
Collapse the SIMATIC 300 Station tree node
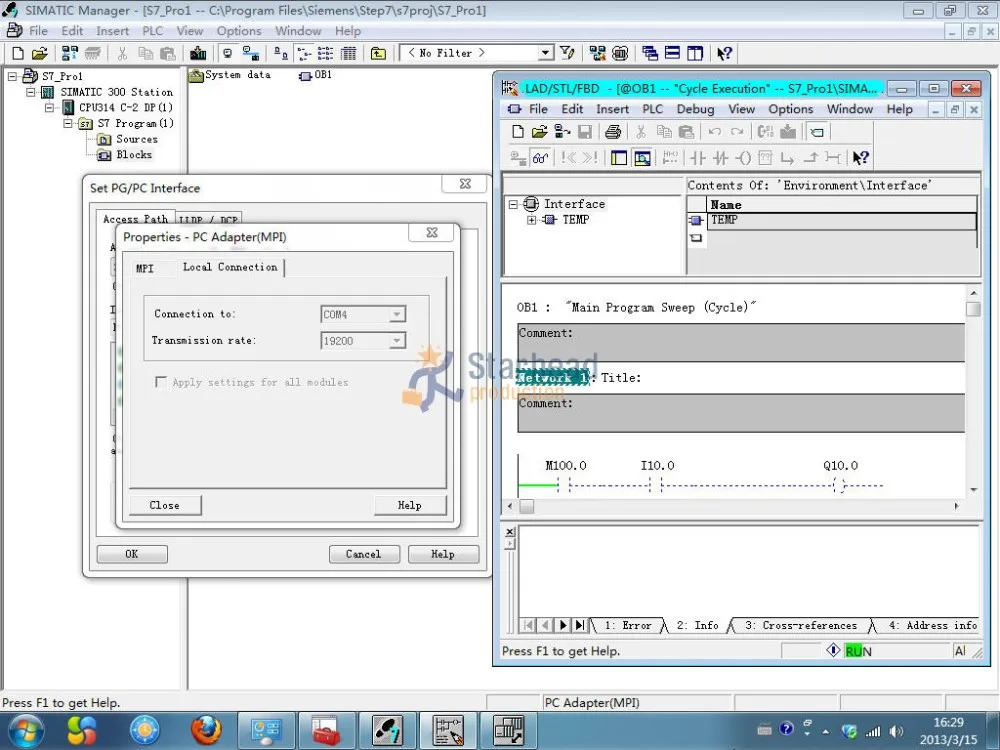click(31, 92)
